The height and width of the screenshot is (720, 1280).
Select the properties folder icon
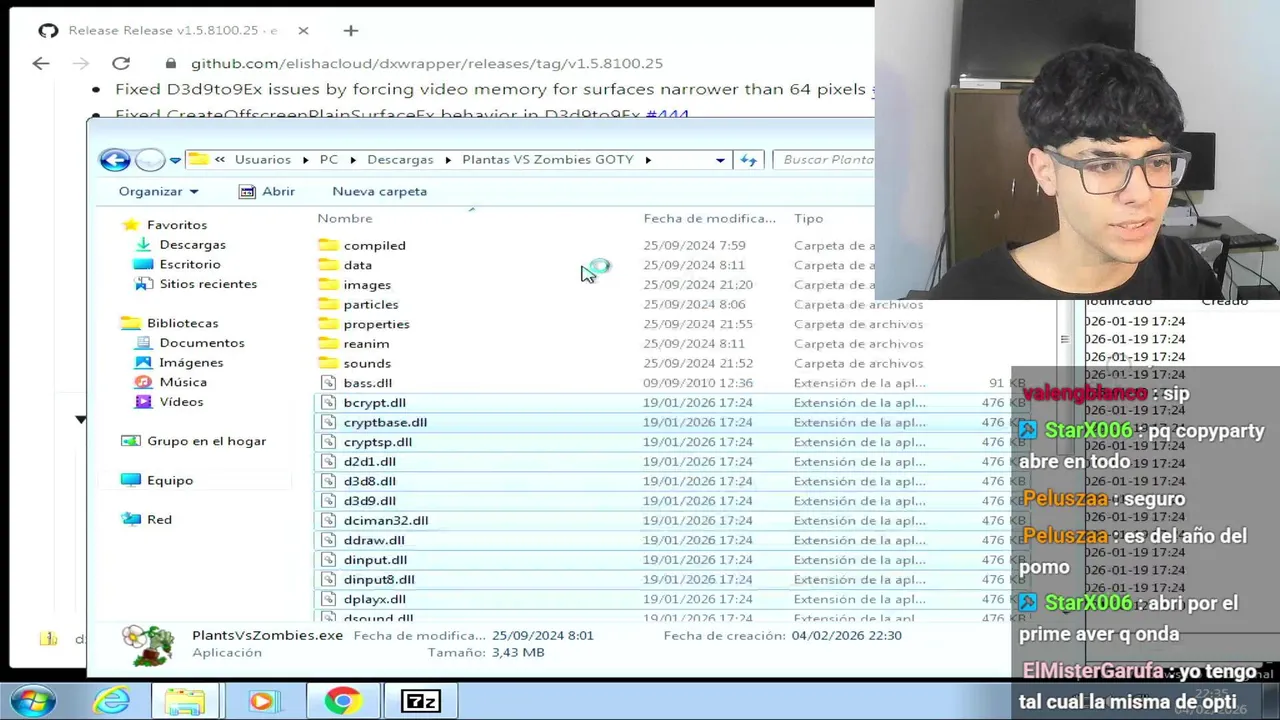(329, 324)
